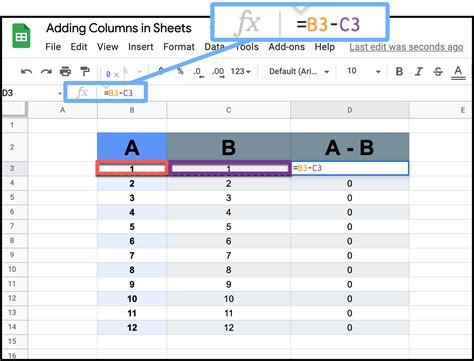The height and width of the screenshot is (361, 474).
Task: Open the View menu
Action: [107, 47]
